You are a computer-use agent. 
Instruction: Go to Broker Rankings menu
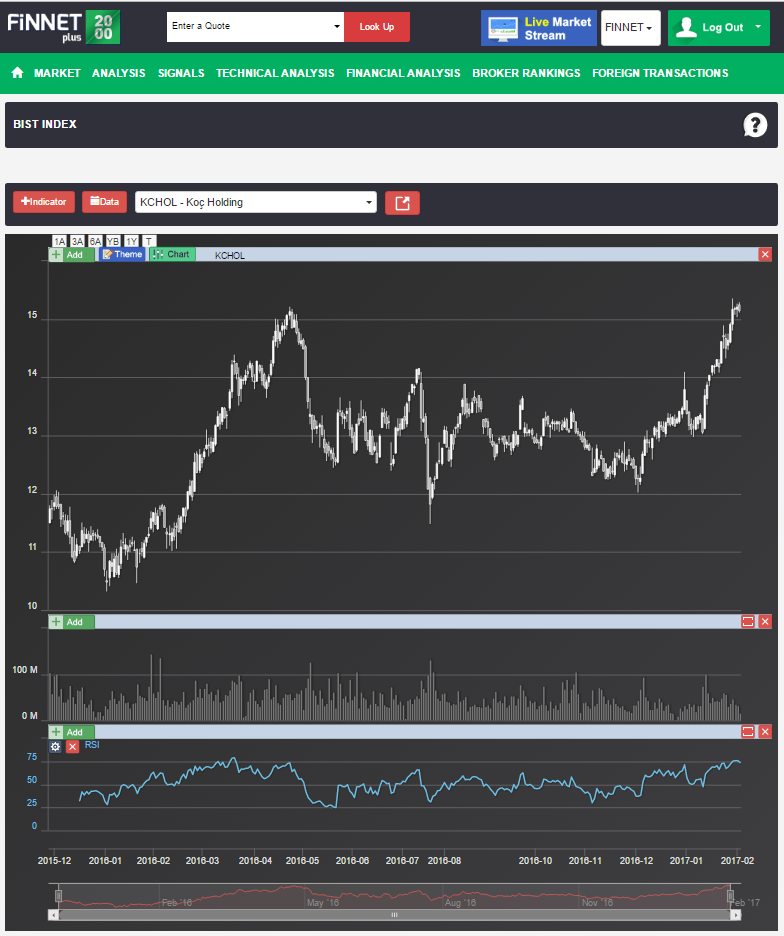point(526,73)
